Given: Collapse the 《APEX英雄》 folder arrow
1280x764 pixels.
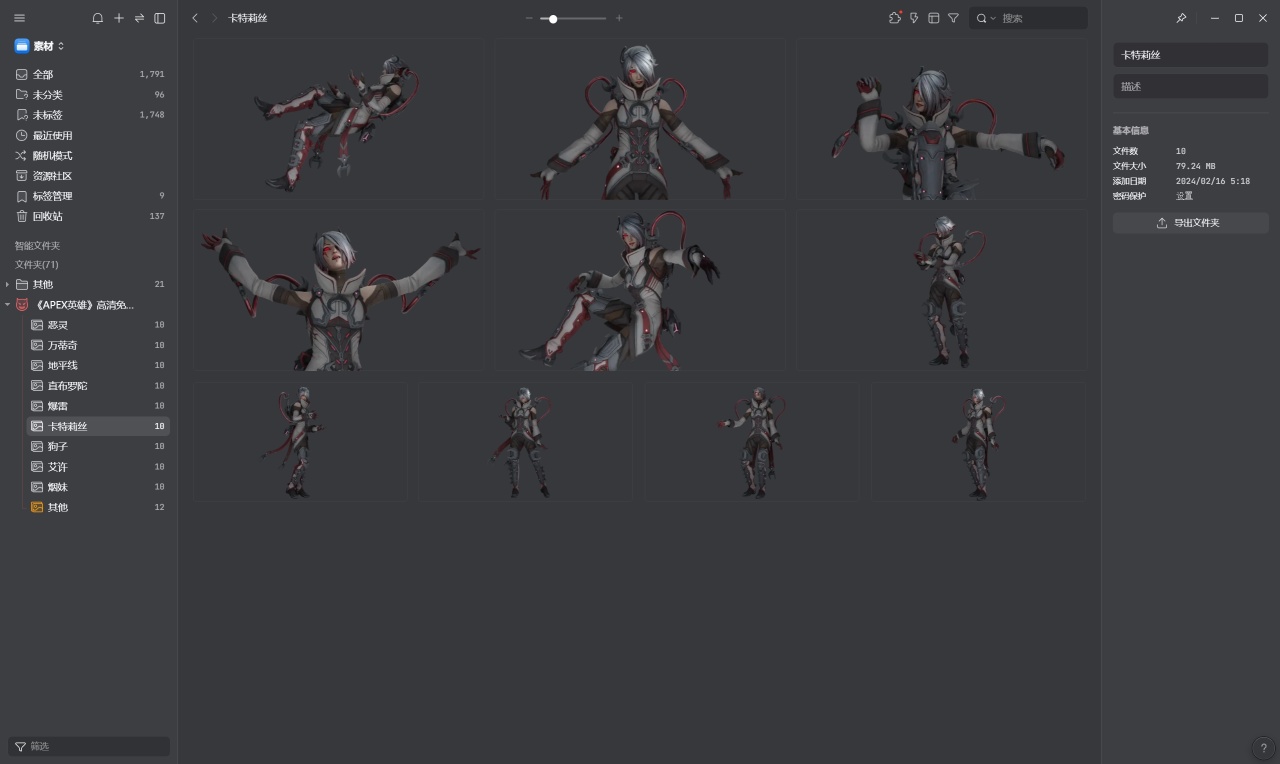Looking at the screenshot, I should pos(7,305).
